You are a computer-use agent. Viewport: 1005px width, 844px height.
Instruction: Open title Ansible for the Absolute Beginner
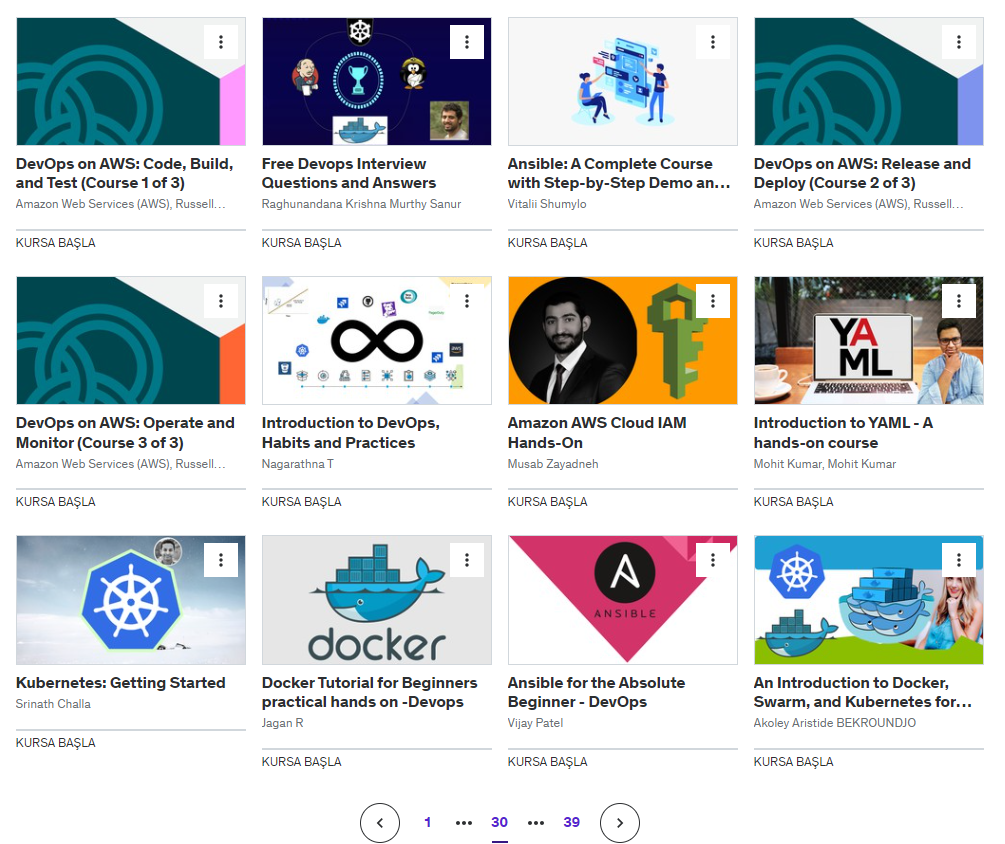pos(597,692)
